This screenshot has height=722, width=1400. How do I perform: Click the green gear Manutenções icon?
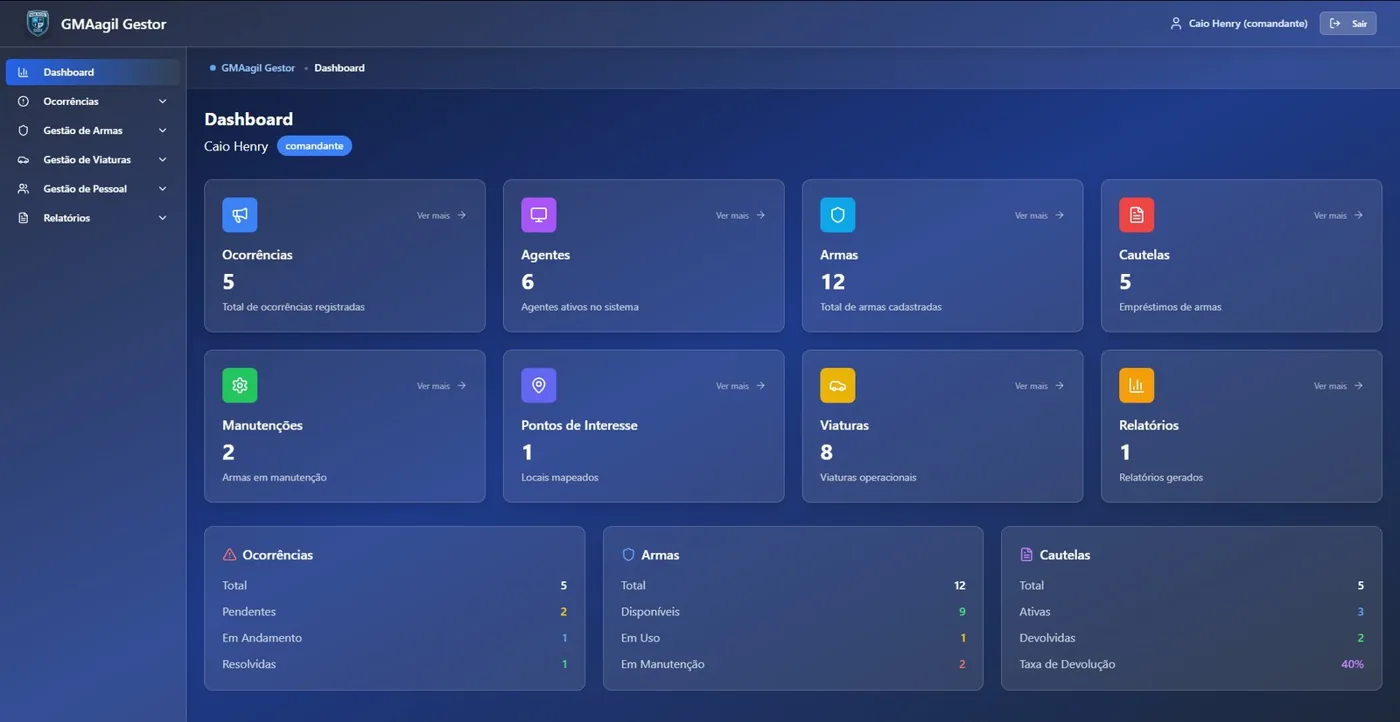click(x=240, y=385)
